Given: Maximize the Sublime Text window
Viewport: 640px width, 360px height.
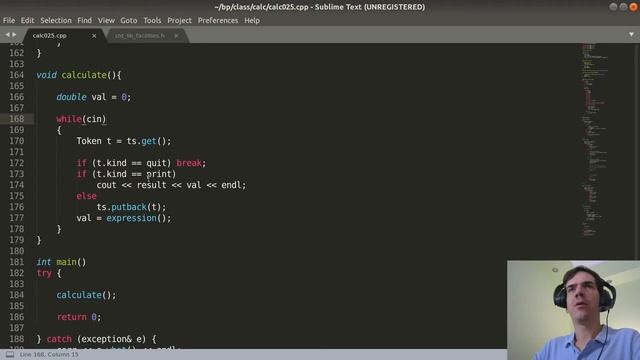Looking at the screenshot, I should click(623, 7).
